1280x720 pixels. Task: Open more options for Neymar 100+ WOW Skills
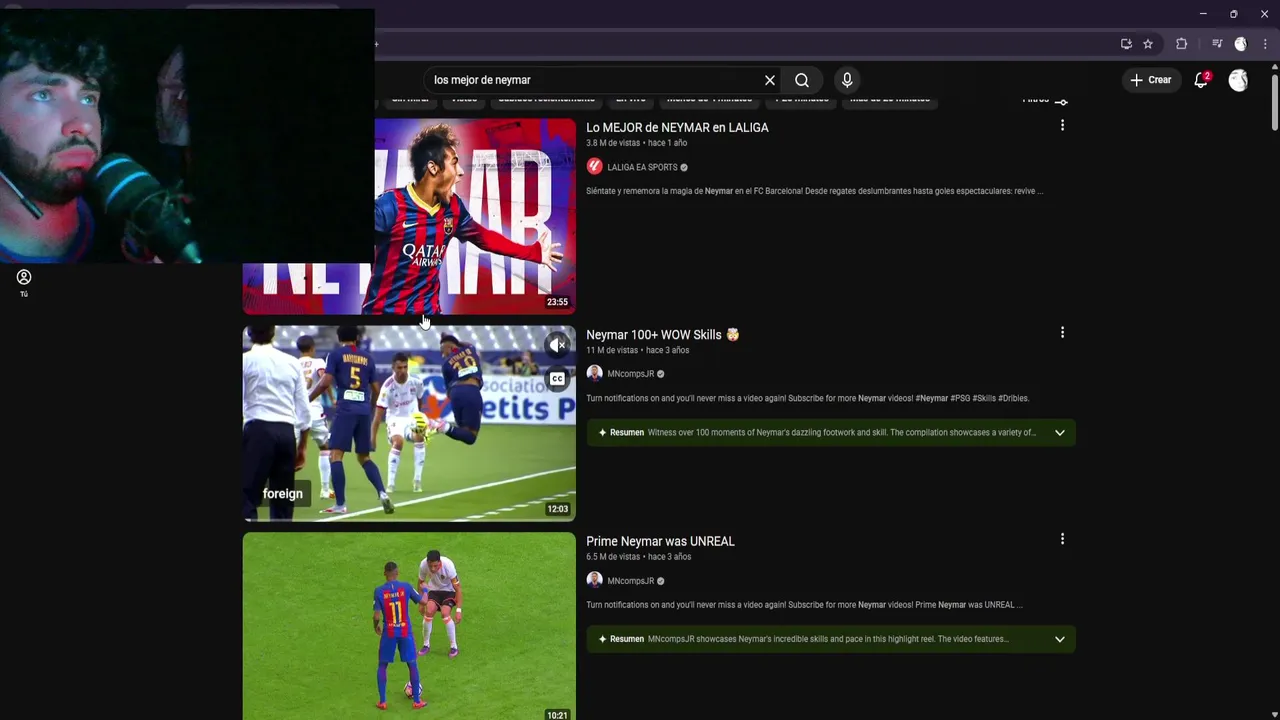click(1062, 333)
